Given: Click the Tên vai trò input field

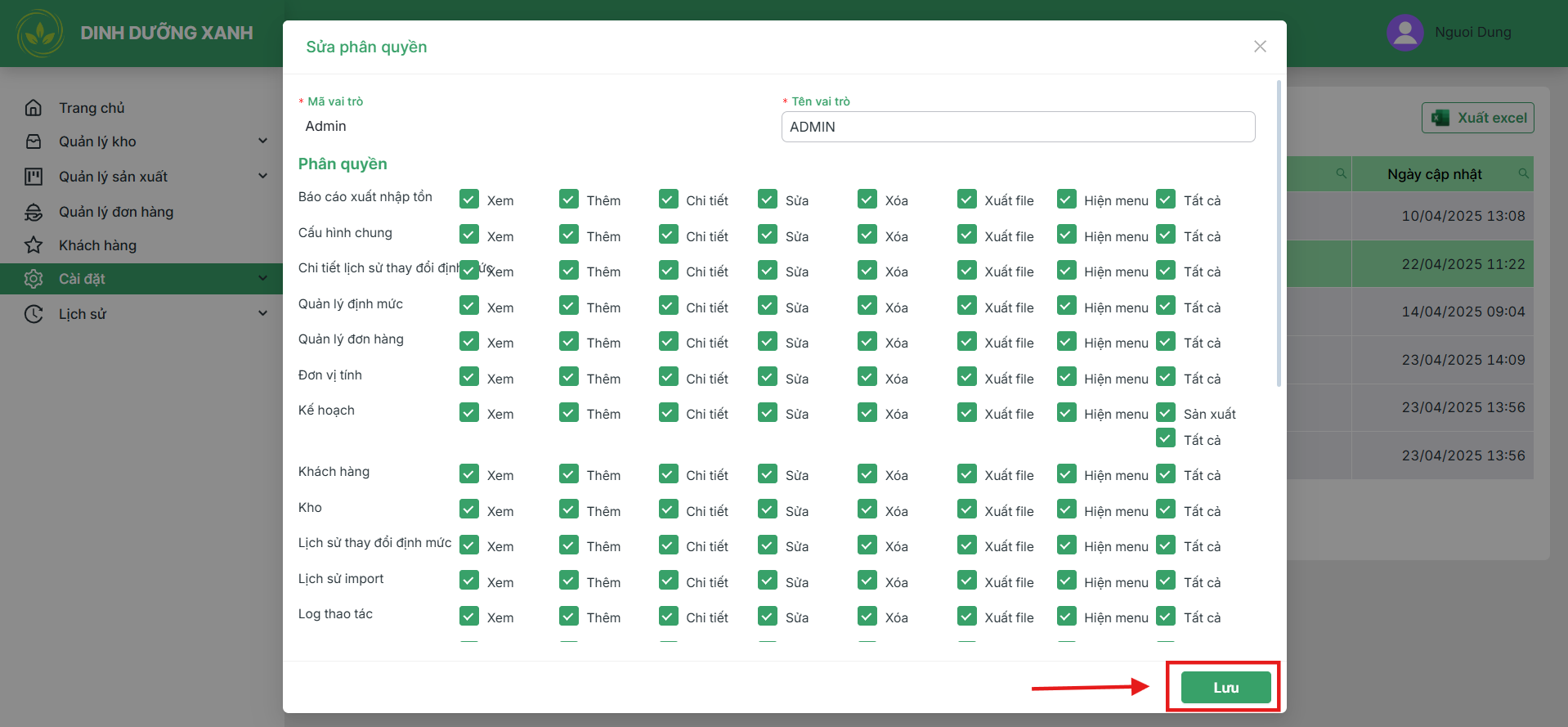Looking at the screenshot, I should point(1018,127).
